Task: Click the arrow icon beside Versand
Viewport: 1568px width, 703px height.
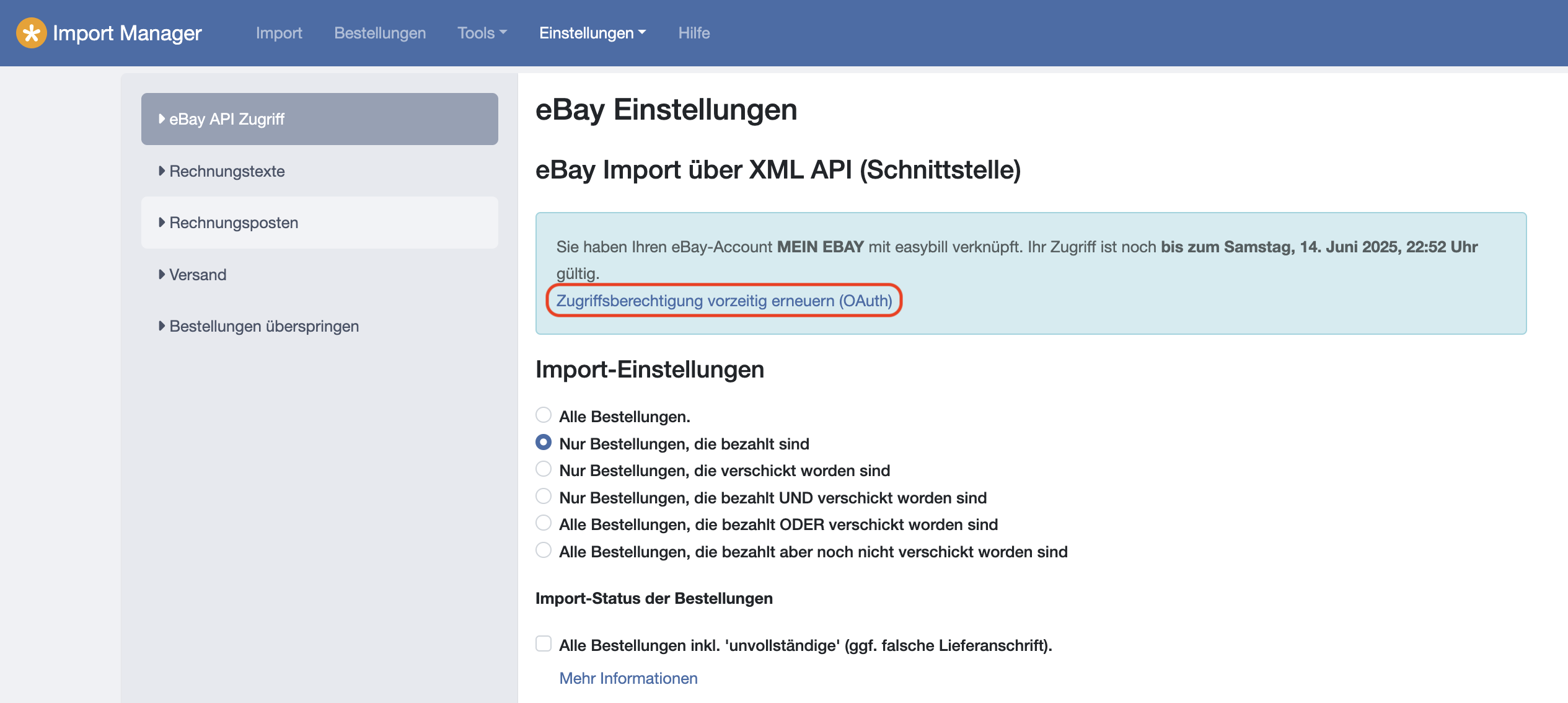Action: (162, 274)
